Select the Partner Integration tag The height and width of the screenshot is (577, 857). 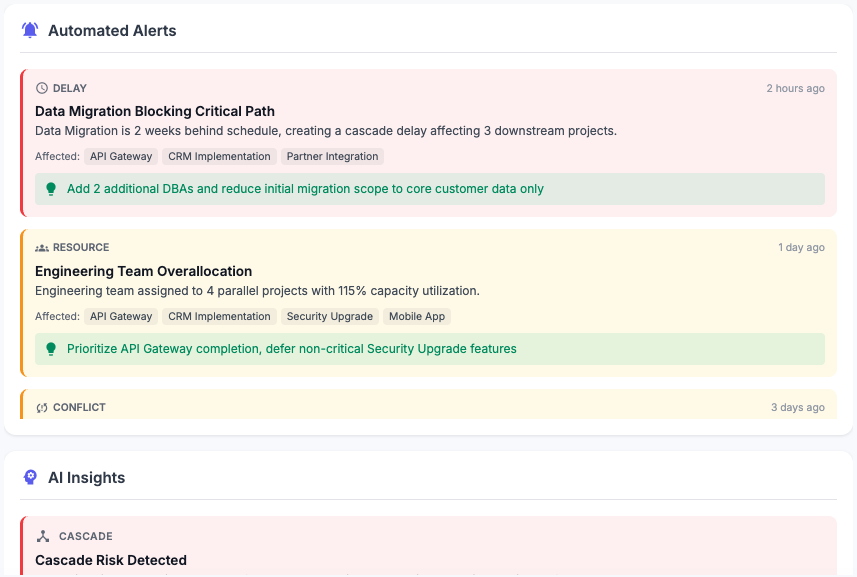pyautogui.click(x=332, y=156)
